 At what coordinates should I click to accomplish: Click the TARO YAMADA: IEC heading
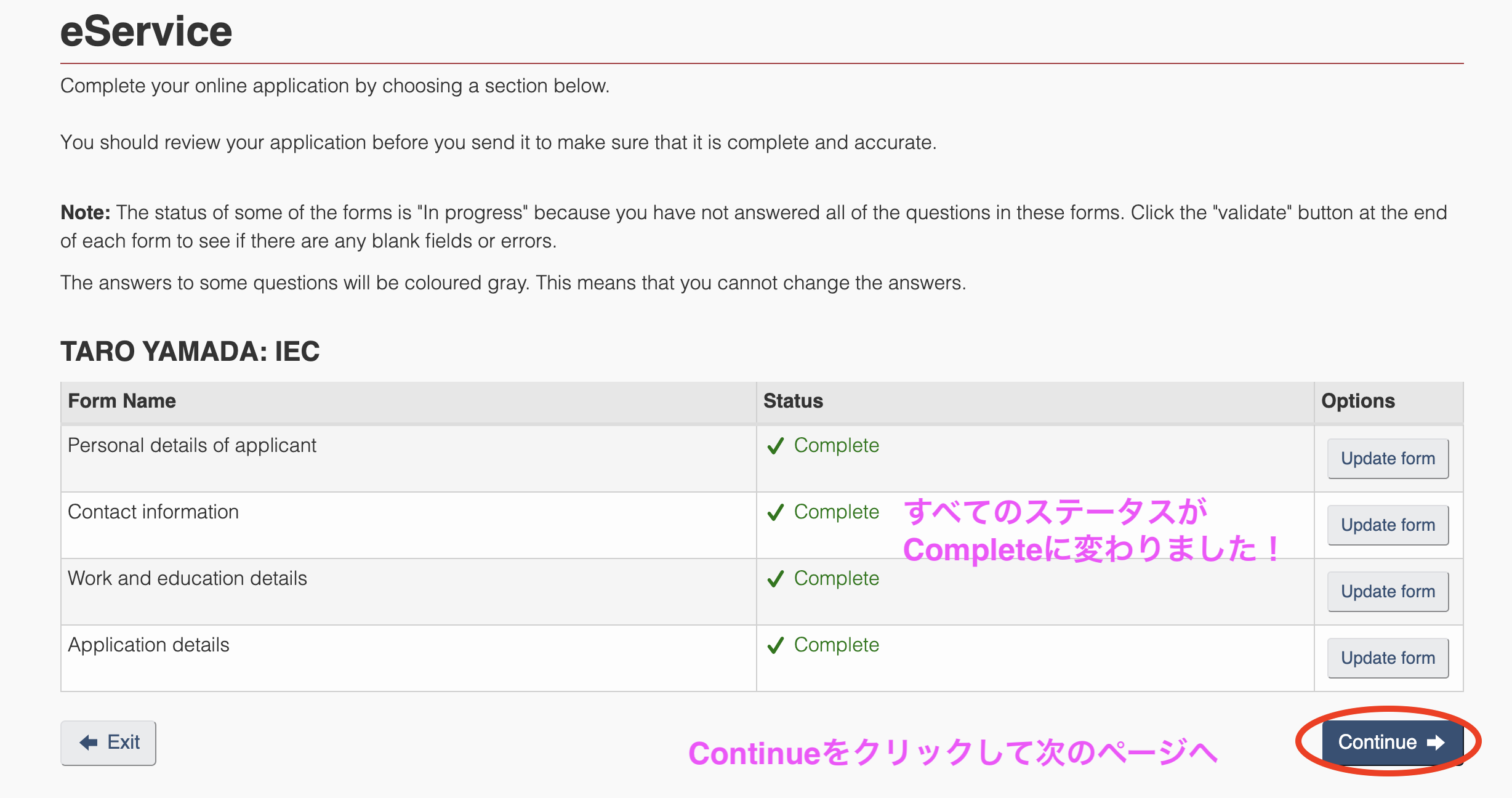tap(190, 352)
